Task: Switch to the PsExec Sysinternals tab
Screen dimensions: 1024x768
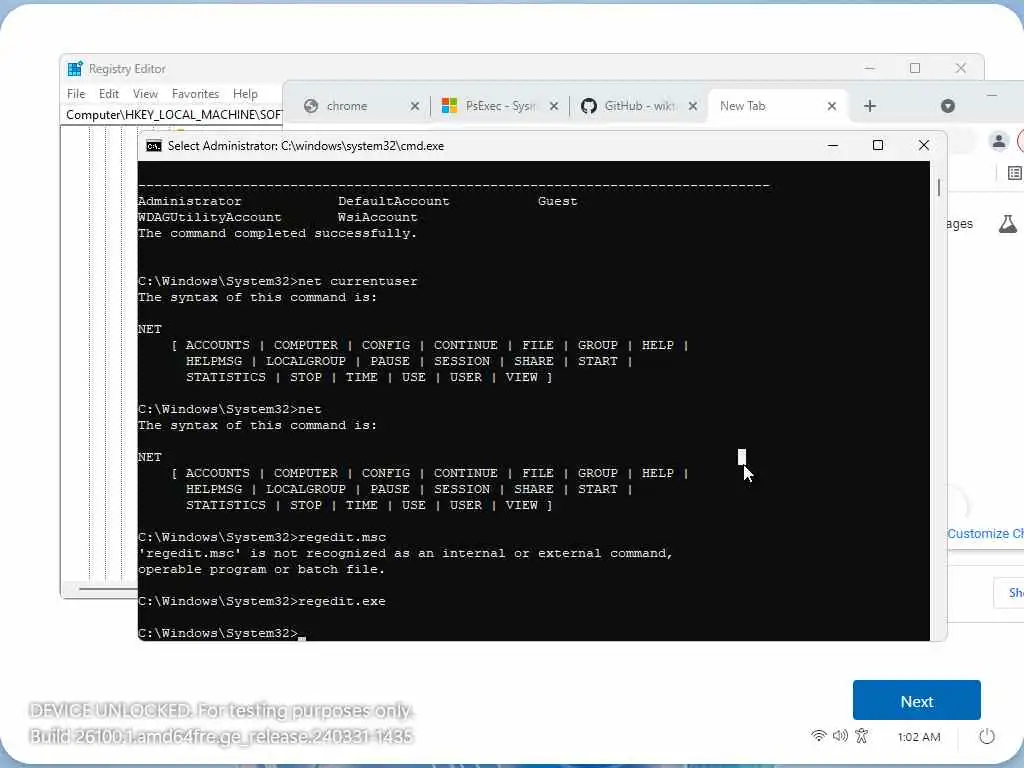Action: pos(500,106)
